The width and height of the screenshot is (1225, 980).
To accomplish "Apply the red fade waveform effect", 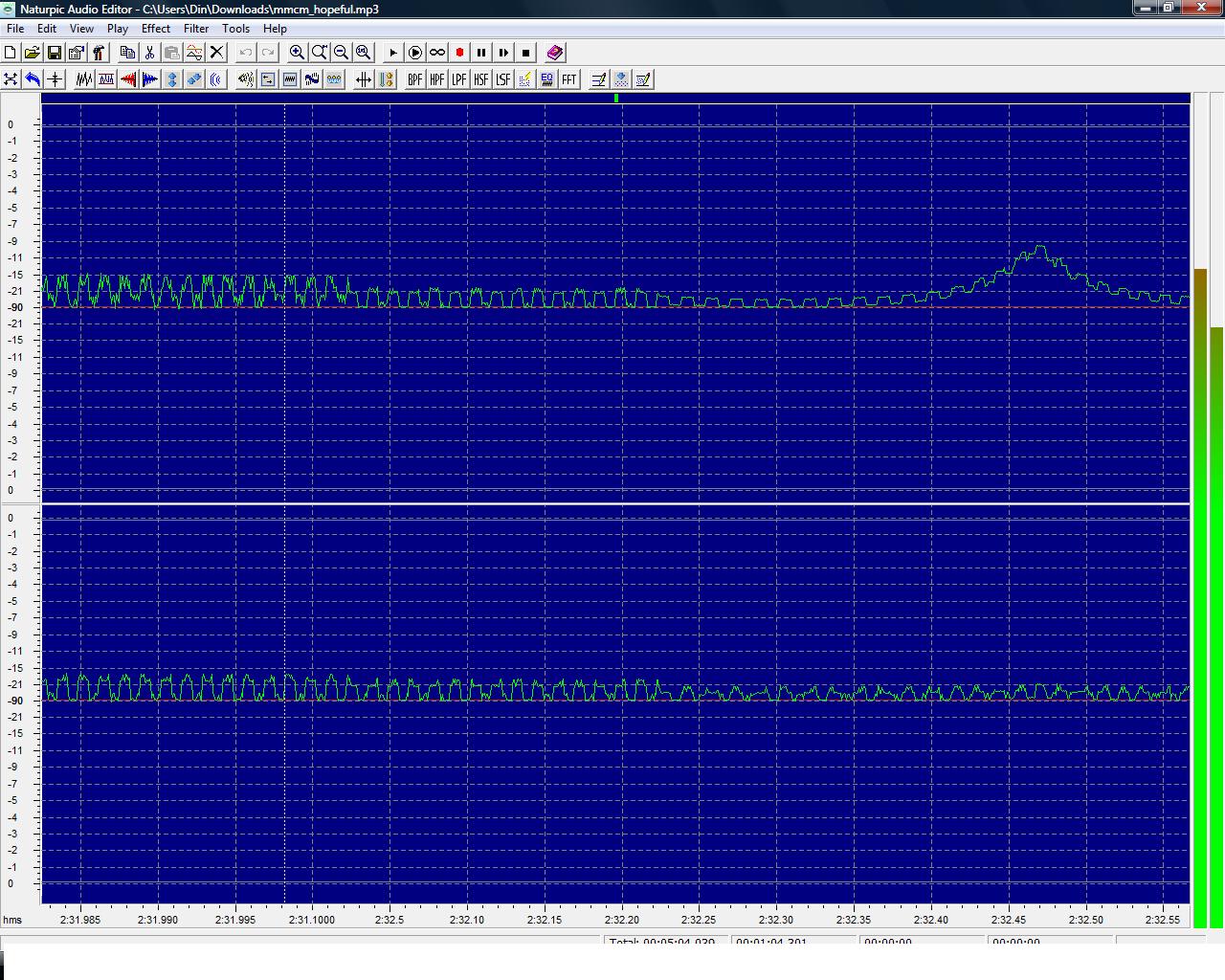I will (128, 79).
